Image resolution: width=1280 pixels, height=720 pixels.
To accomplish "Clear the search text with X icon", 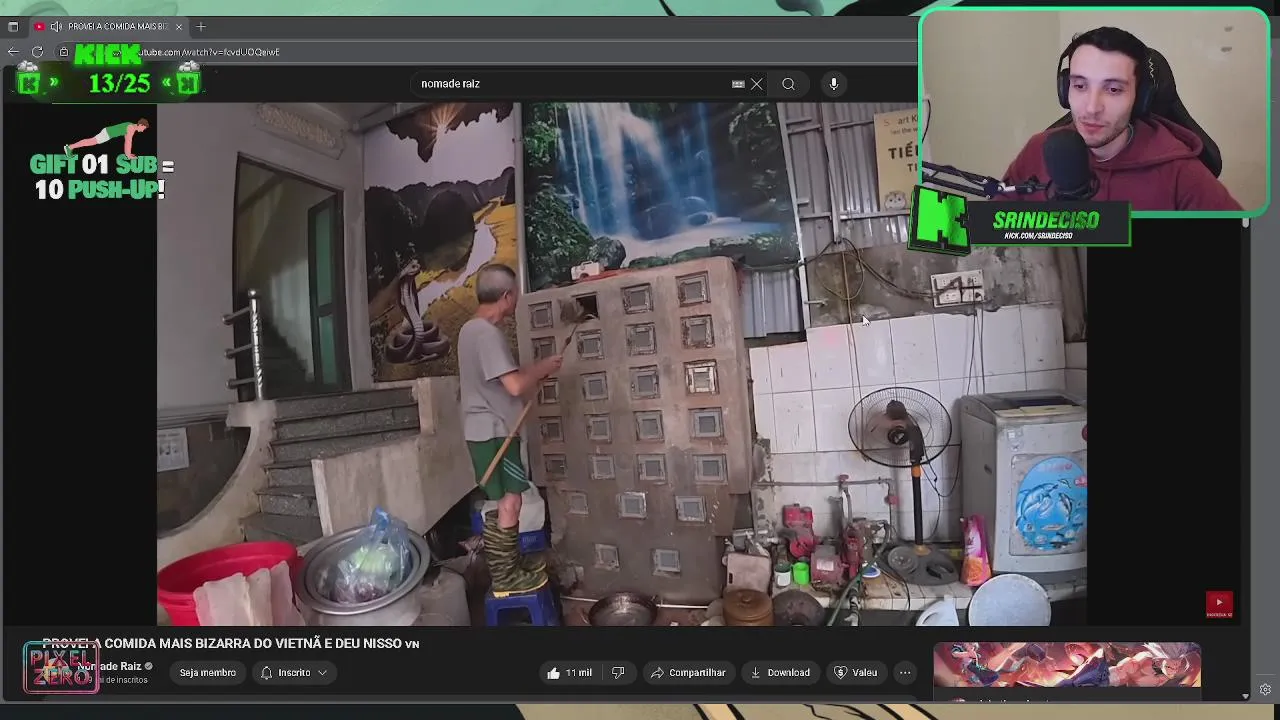I will 757,84.
